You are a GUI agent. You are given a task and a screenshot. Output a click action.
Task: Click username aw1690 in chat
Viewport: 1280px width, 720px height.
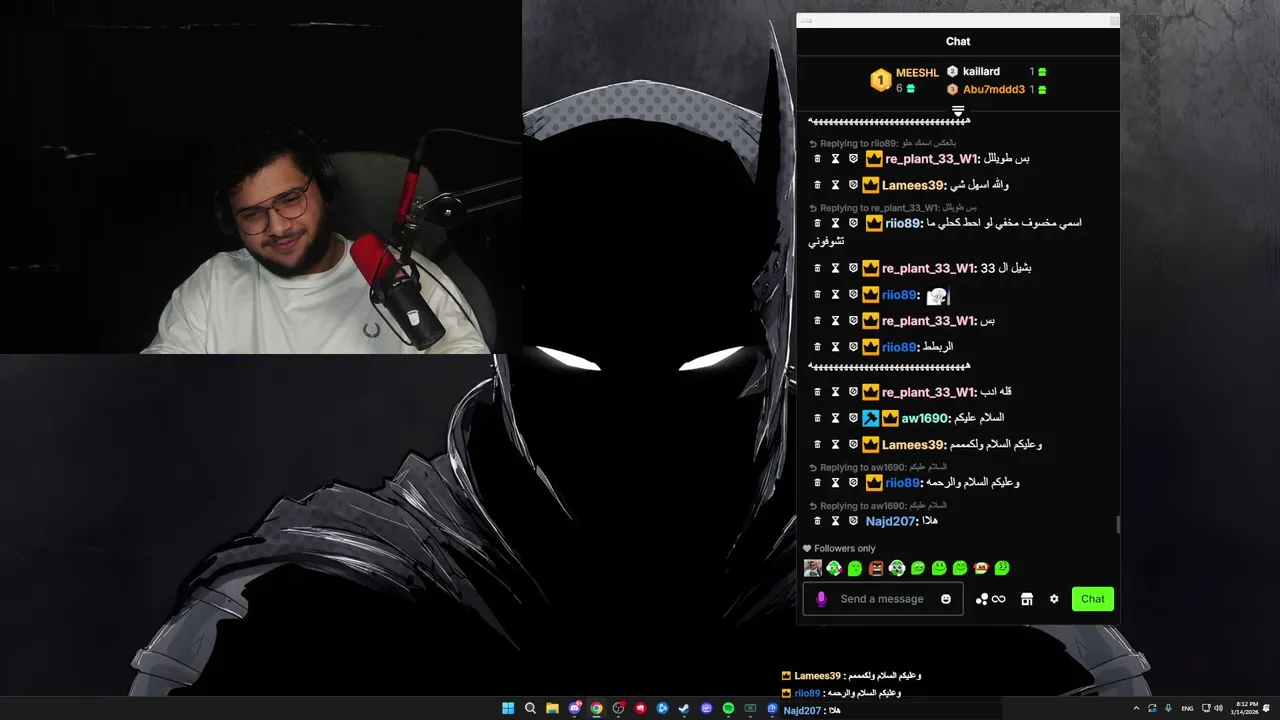pos(925,418)
